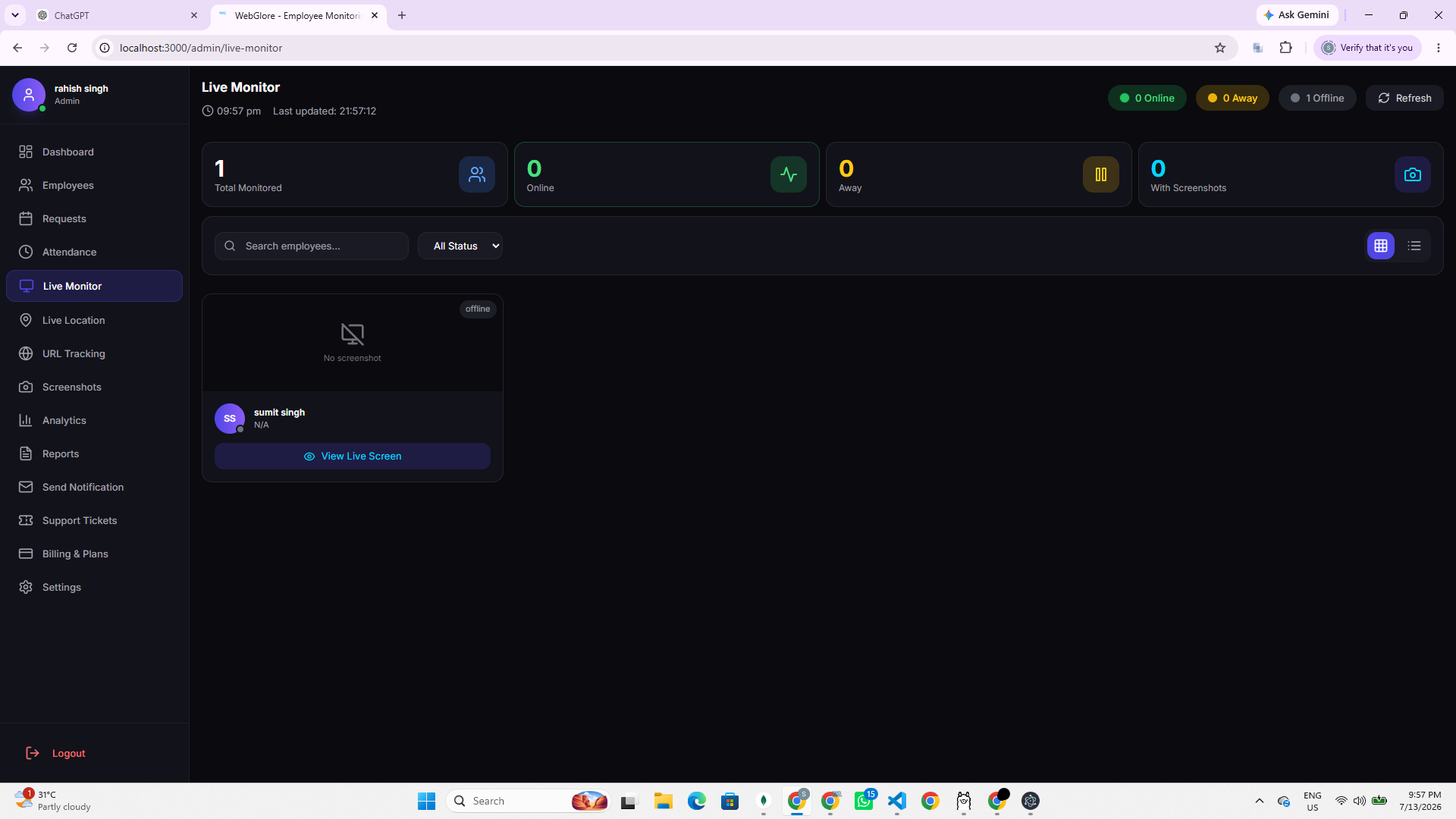Open Visual Studio Code from taskbar

897,801
